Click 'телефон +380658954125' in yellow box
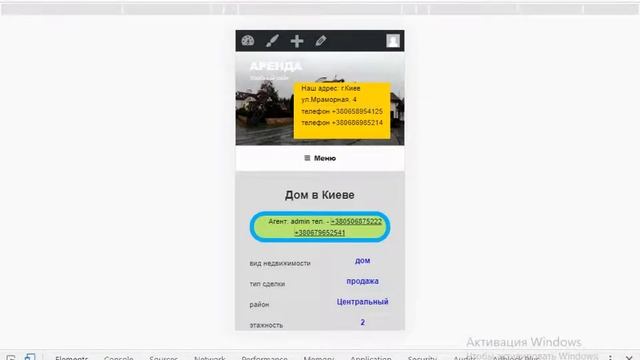The height and width of the screenshot is (360, 640). pyautogui.click(x=342, y=111)
